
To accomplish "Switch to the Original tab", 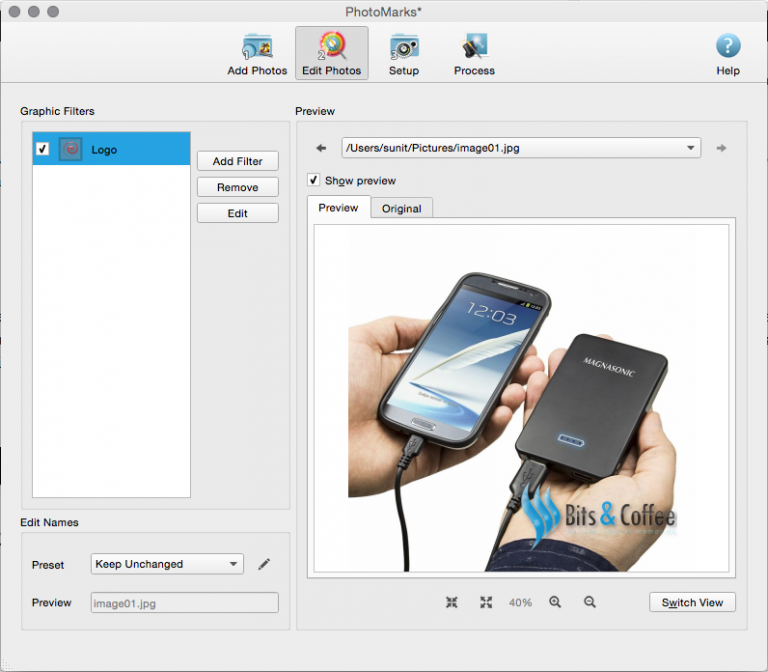I will pyautogui.click(x=402, y=208).
